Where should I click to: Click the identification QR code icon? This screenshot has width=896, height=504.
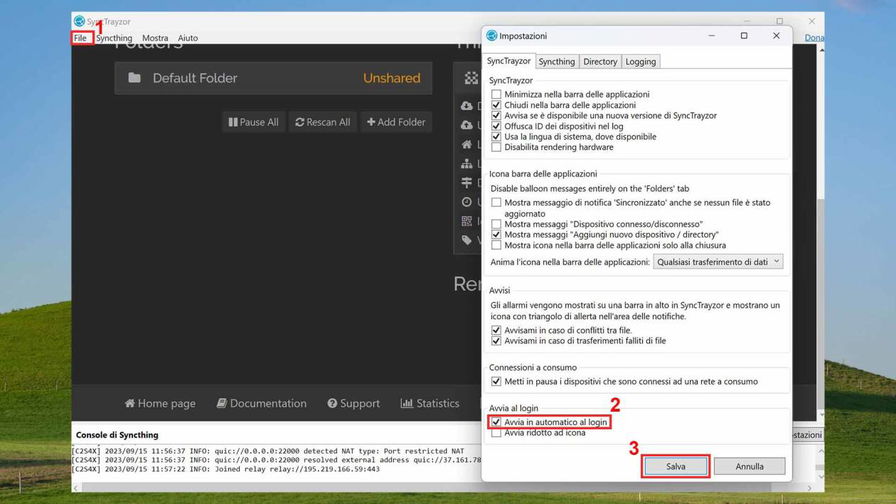click(x=467, y=221)
